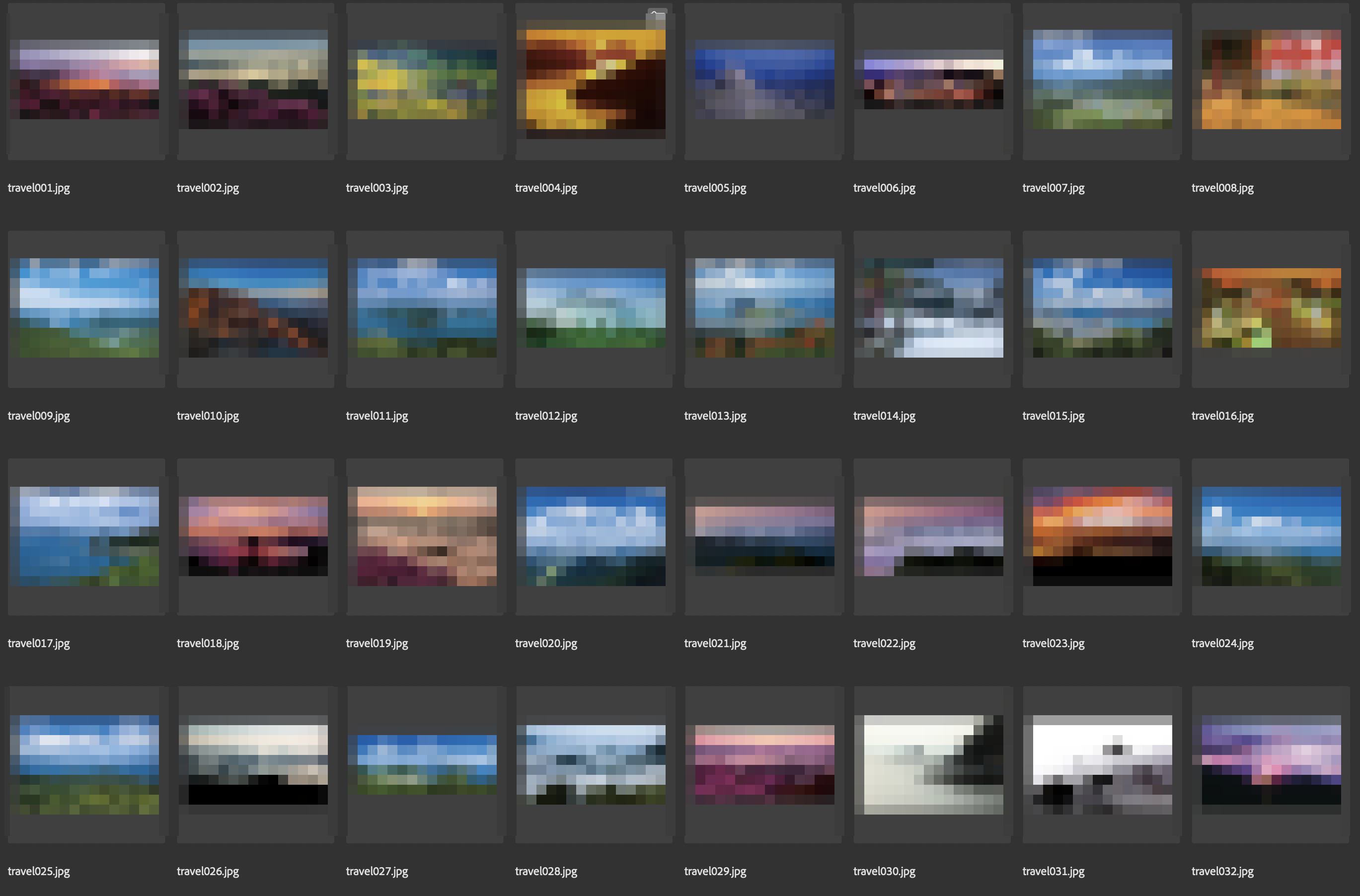Click the travel007.jpg filename label
This screenshot has width=1360, height=896.
point(1053,187)
